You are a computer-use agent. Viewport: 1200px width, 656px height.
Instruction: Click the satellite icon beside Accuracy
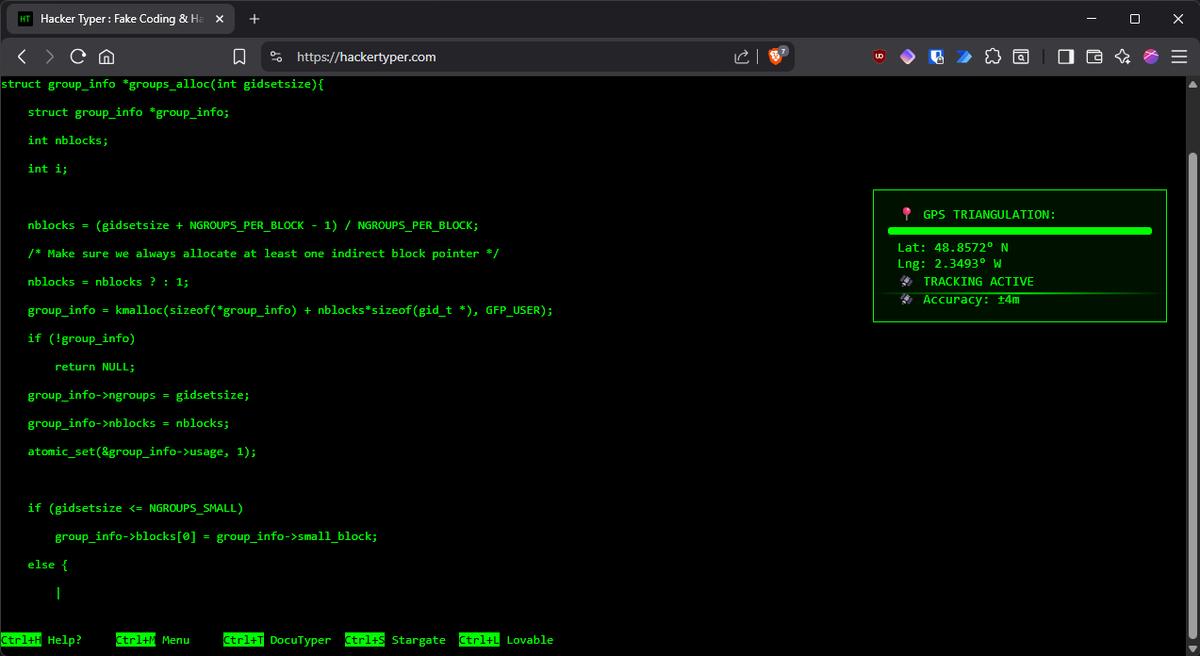point(906,300)
